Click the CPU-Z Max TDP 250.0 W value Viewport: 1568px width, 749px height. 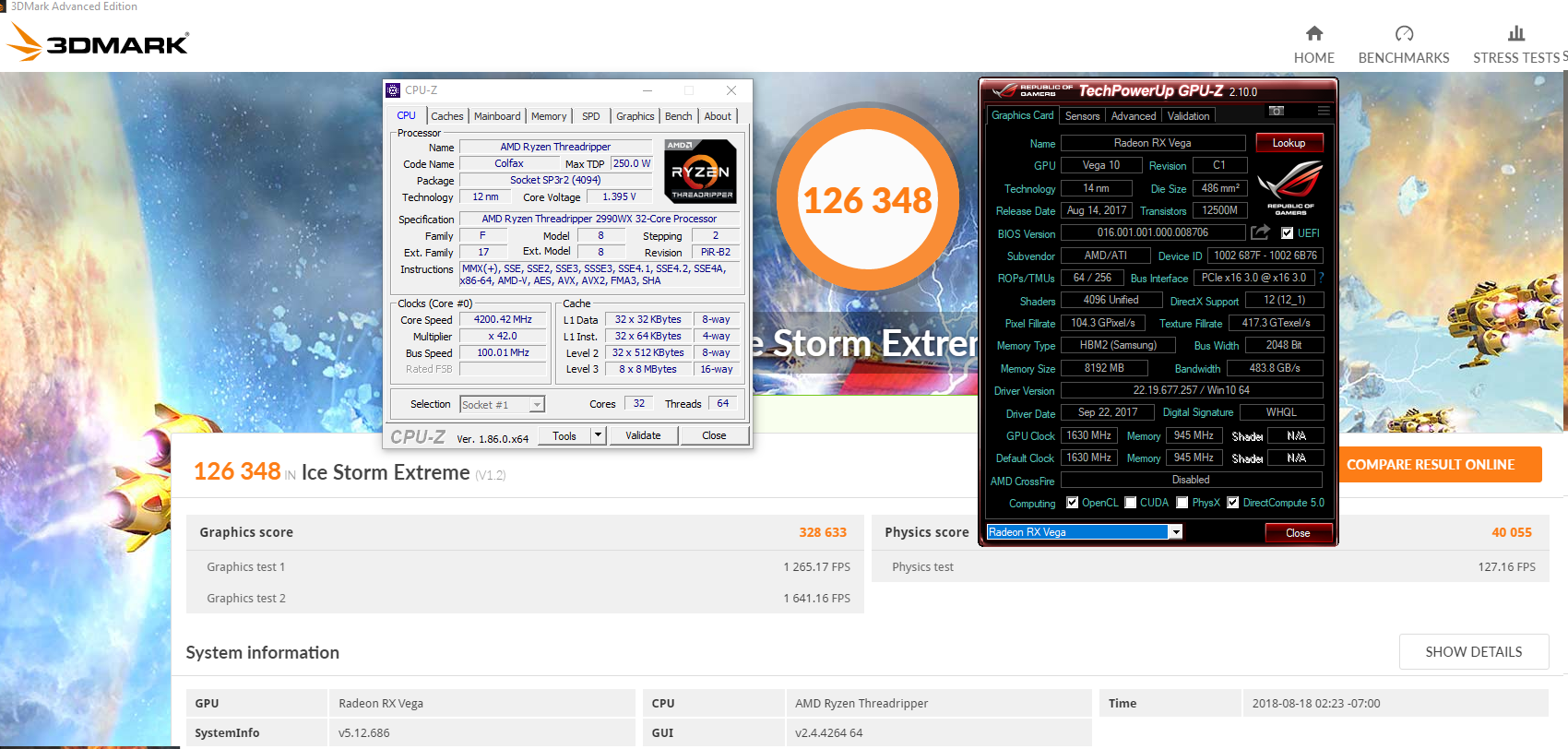coord(632,163)
